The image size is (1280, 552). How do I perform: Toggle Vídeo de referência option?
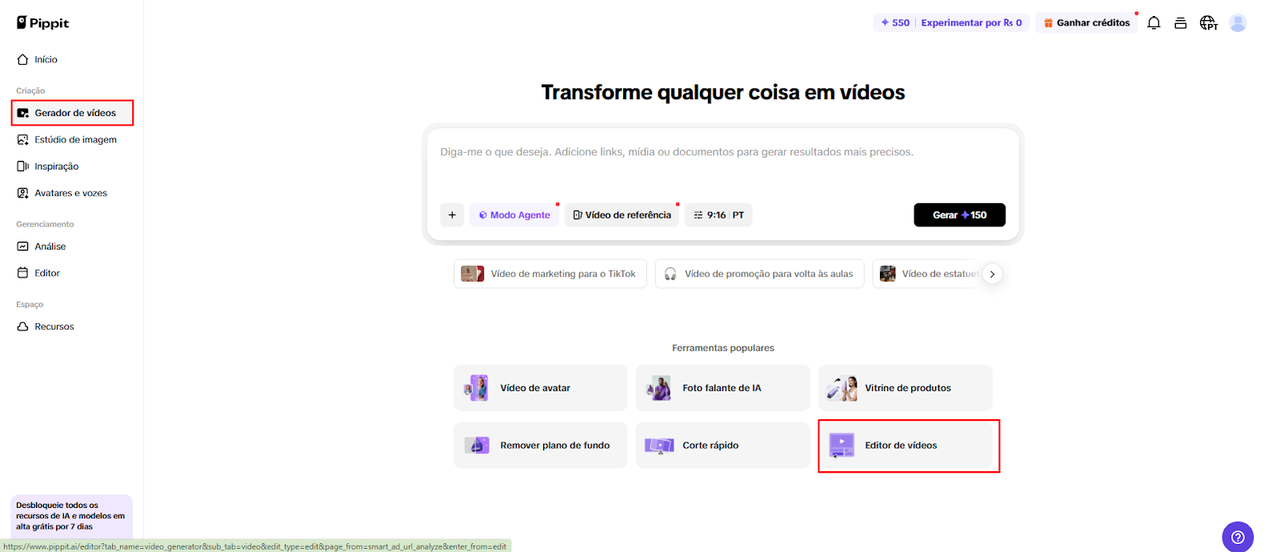[621, 215]
